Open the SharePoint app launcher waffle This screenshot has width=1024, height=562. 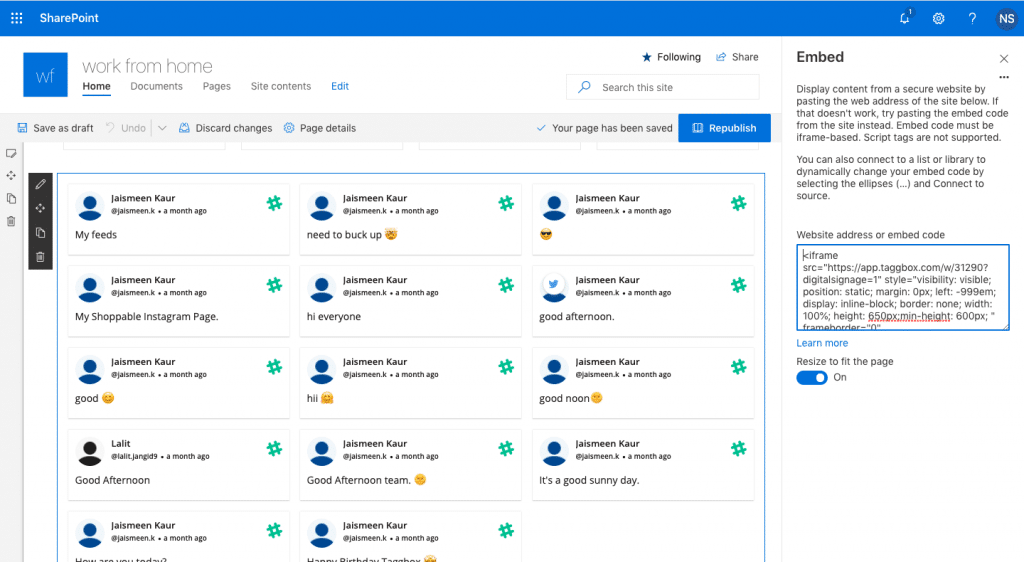point(16,18)
